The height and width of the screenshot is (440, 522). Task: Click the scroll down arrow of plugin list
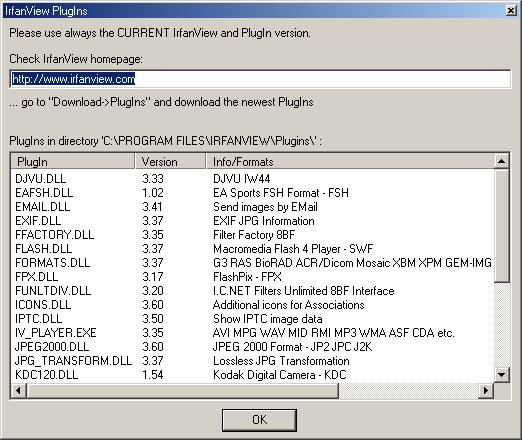point(501,375)
